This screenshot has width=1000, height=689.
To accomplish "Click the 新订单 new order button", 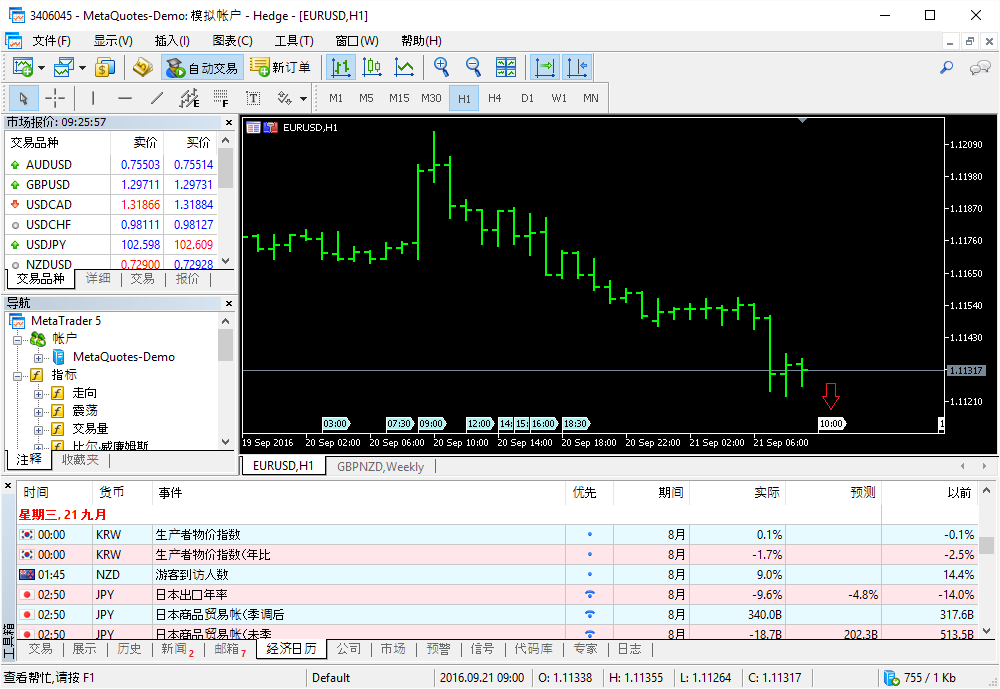I will 281,67.
